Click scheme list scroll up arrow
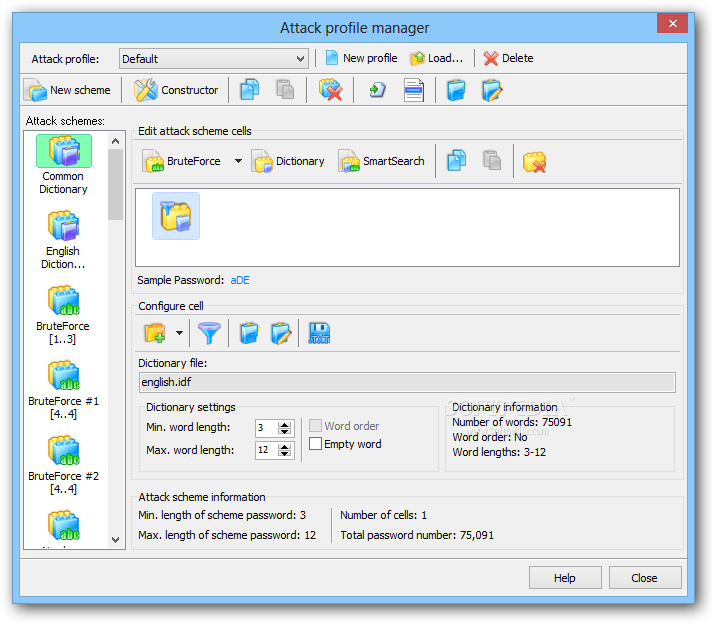The width and height of the screenshot is (715, 624). pyautogui.click(x=115, y=141)
